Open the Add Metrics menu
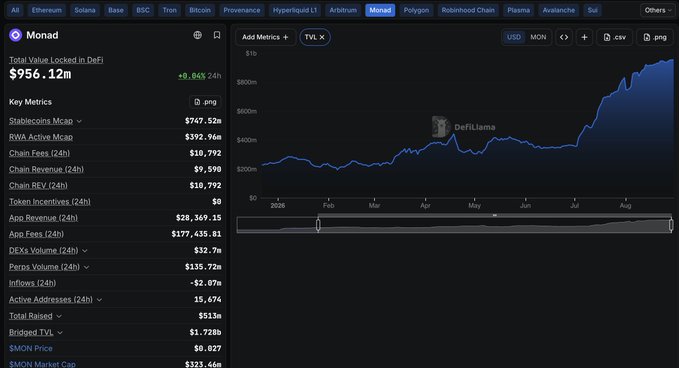Image resolution: width=679 pixels, height=368 pixels. click(265, 37)
